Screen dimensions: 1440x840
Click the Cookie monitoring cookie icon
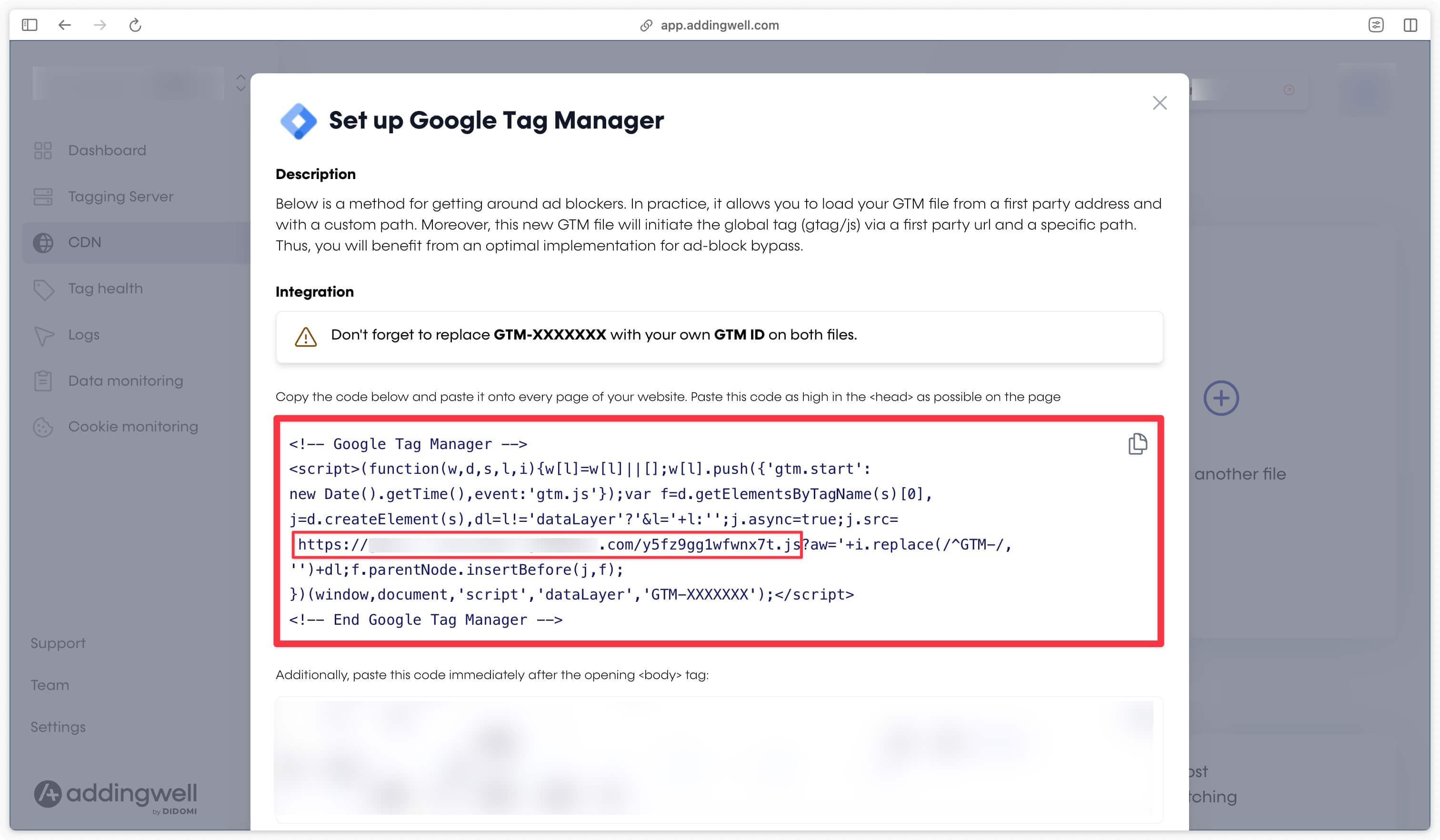coord(43,428)
